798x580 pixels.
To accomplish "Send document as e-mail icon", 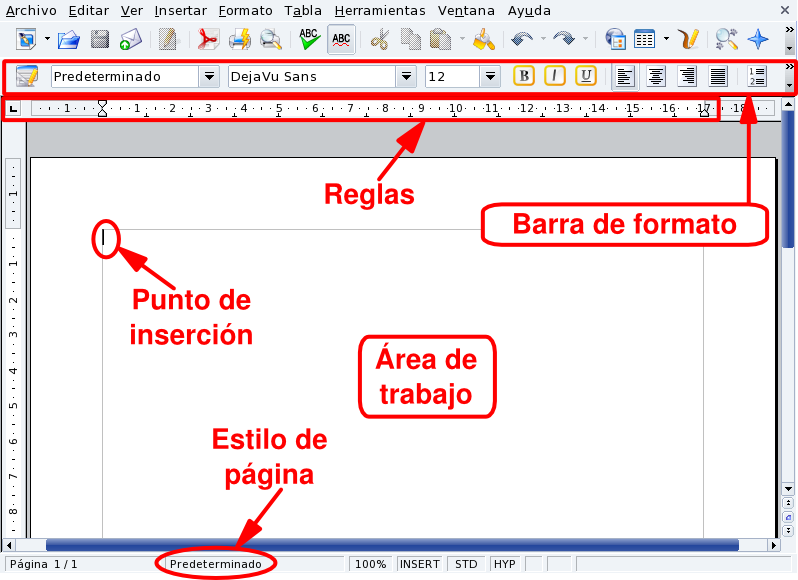I will tap(131, 39).
